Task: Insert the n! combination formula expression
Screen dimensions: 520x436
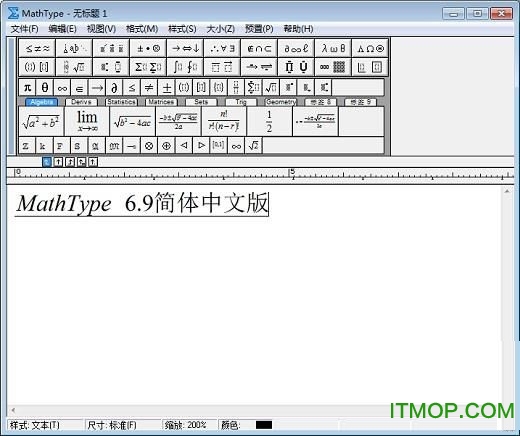Action: (224, 122)
